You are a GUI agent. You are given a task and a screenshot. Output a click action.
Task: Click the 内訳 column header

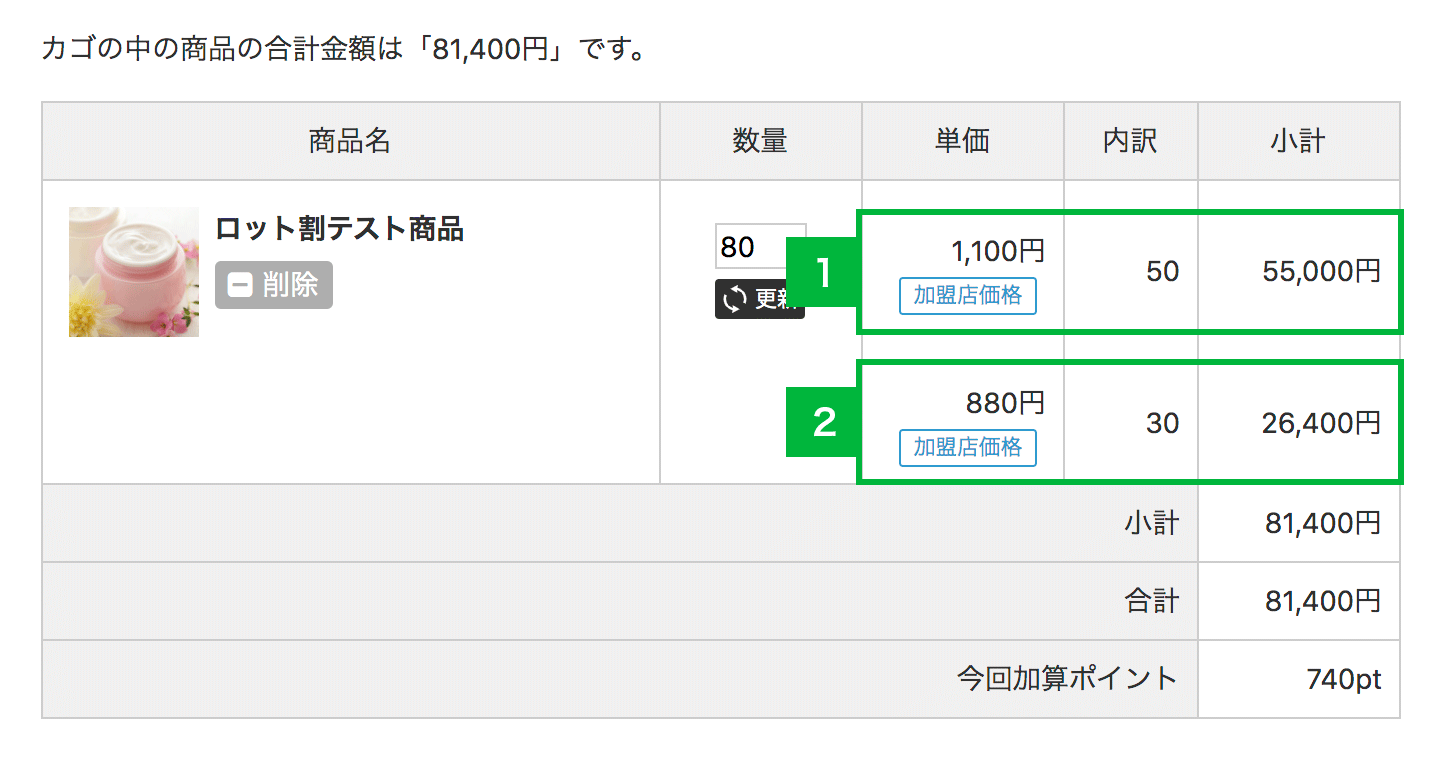tap(1130, 141)
